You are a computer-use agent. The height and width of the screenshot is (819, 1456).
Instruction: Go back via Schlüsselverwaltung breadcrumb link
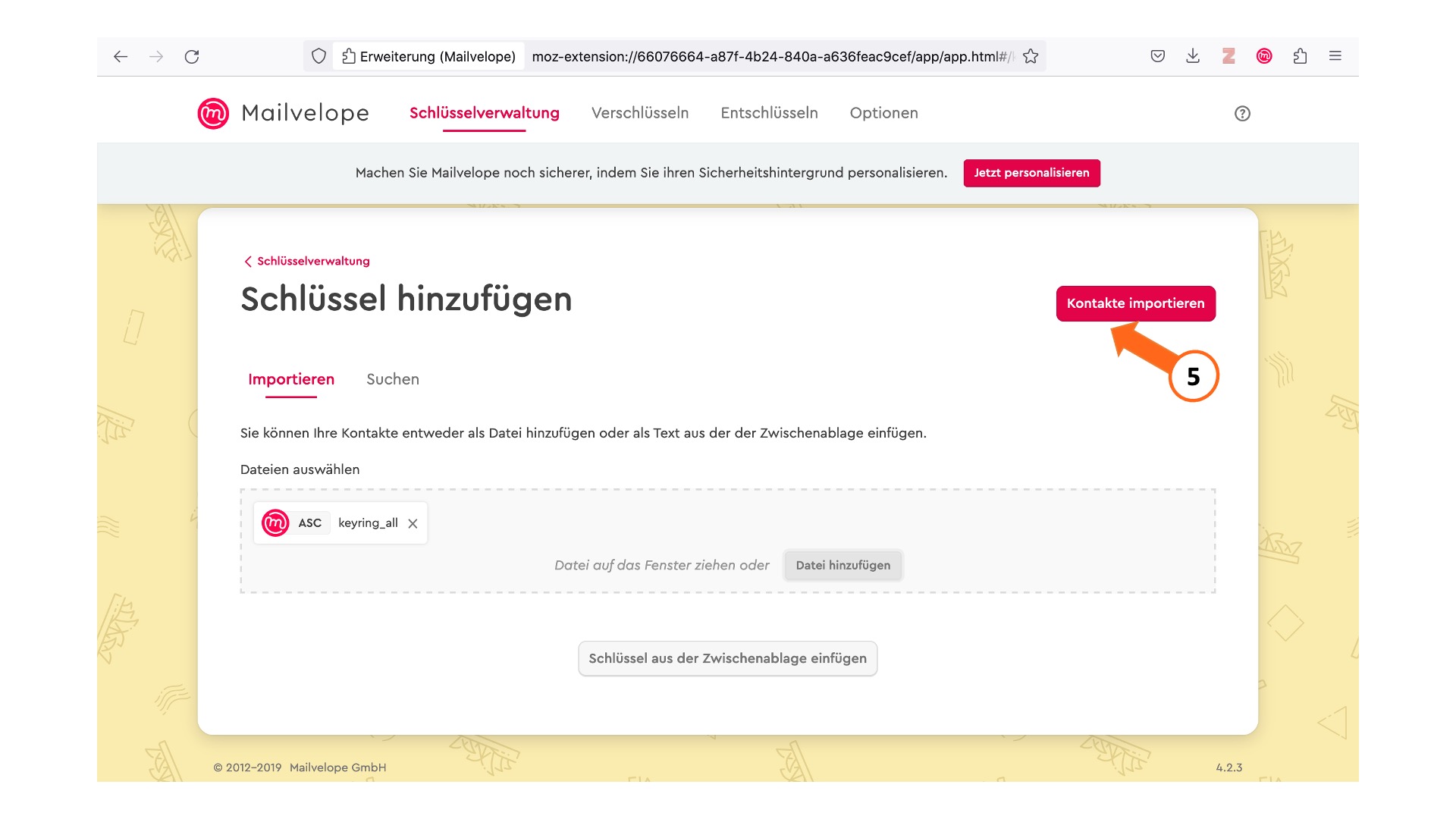[x=307, y=261]
